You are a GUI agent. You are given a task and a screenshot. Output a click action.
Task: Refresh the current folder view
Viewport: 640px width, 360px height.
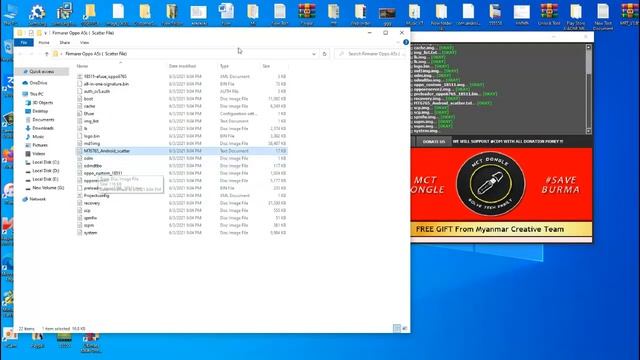tap(324, 54)
